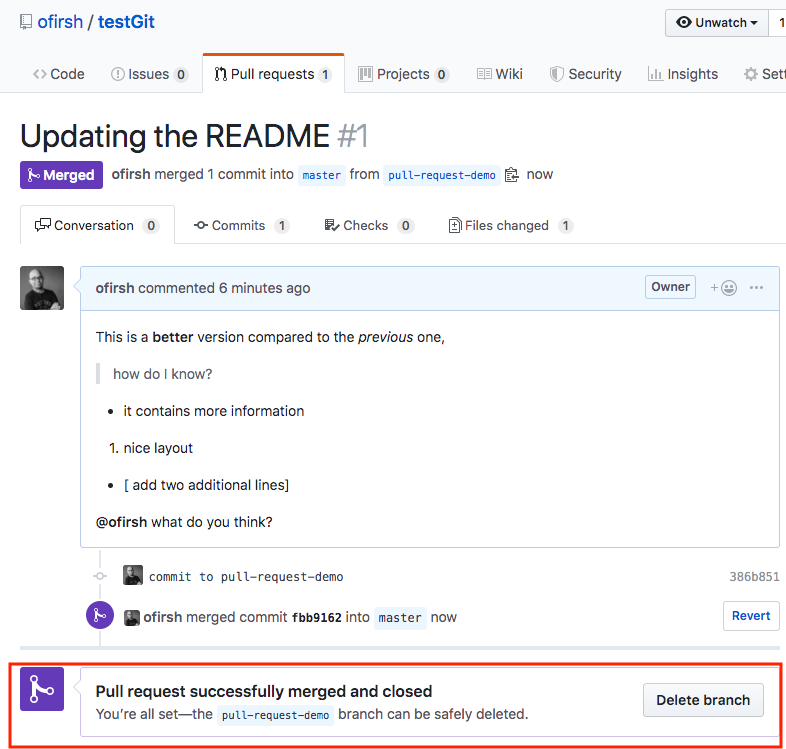Click ofirsh's large avatar beside the comment
786x749 pixels.
pos(42,288)
